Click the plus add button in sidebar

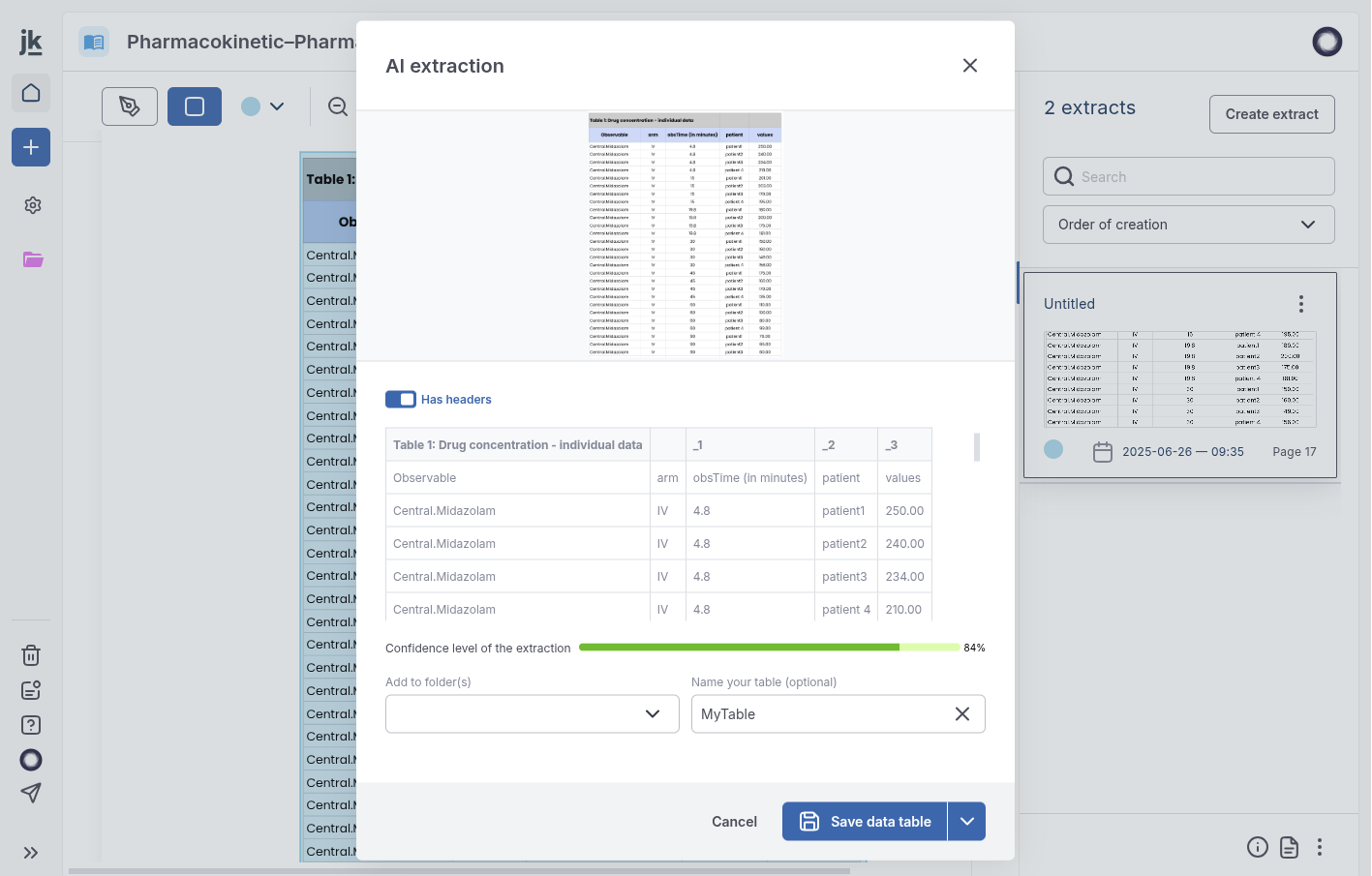coord(31,147)
